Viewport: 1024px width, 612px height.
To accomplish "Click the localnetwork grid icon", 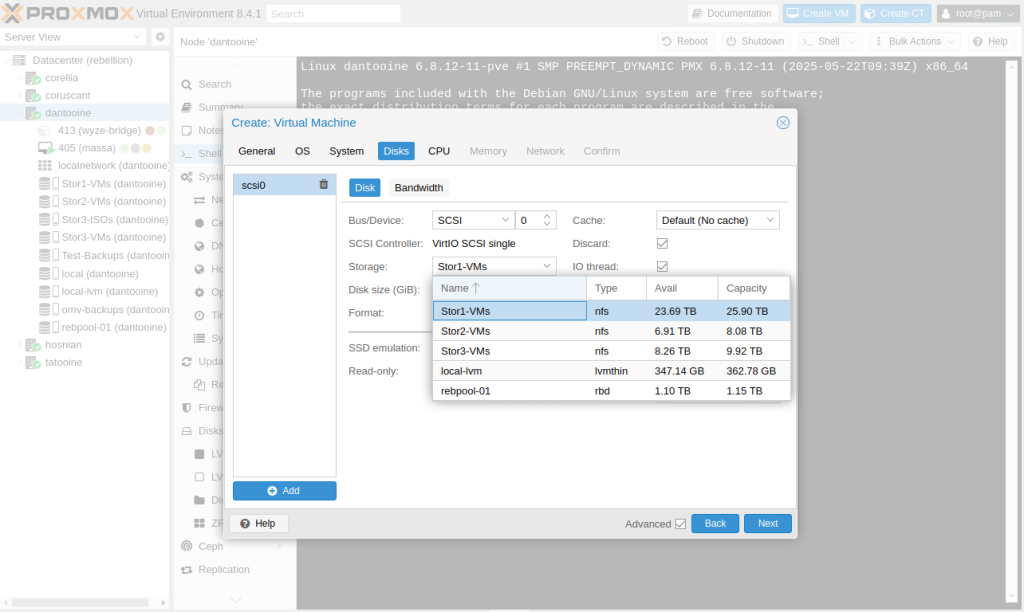I will coord(45,166).
